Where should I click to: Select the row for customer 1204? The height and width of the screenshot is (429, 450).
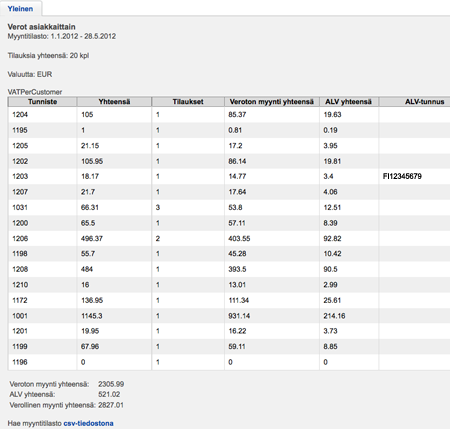pyautogui.click(x=229, y=115)
